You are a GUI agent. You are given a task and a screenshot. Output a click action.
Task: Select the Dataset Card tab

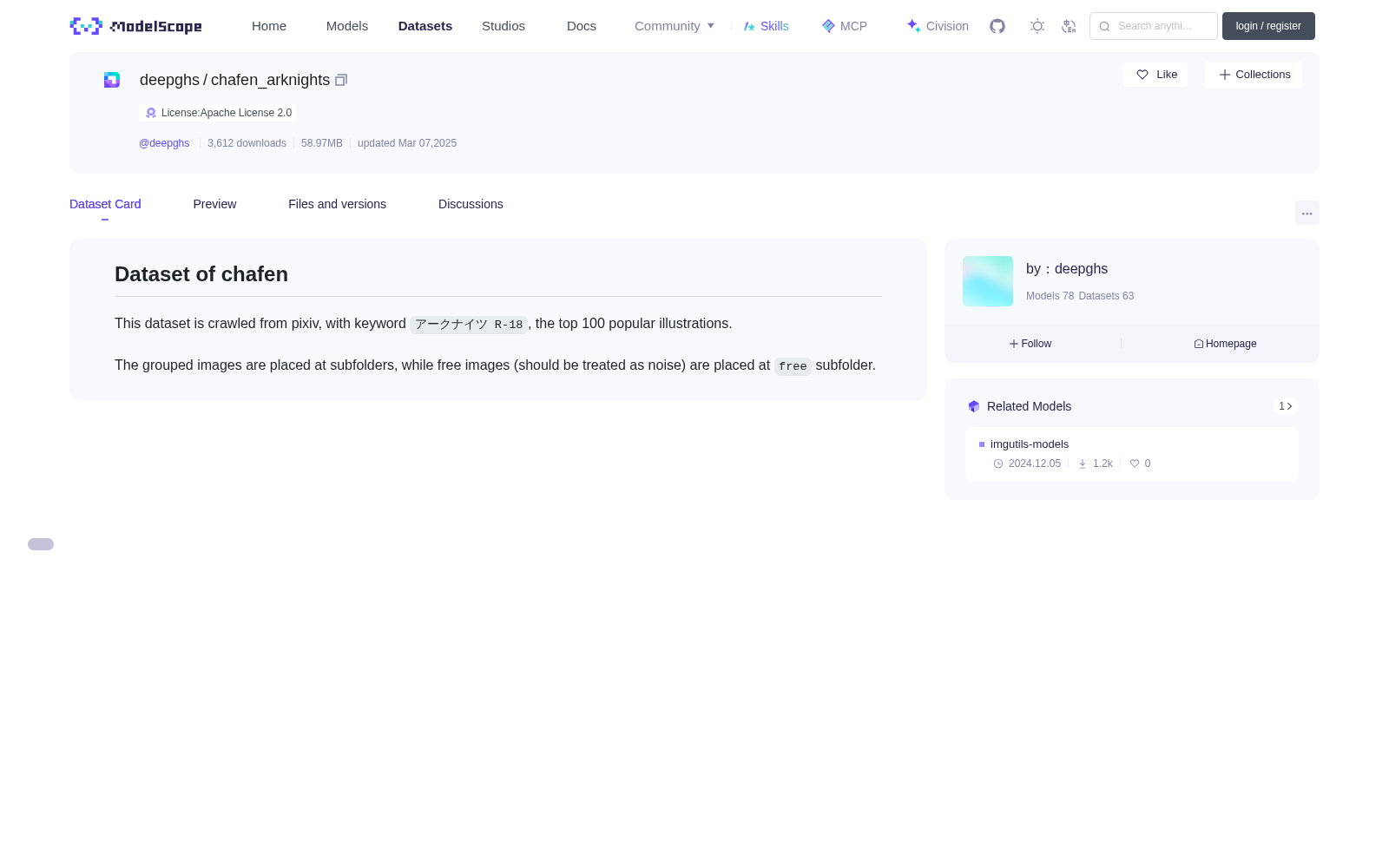coord(105,204)
